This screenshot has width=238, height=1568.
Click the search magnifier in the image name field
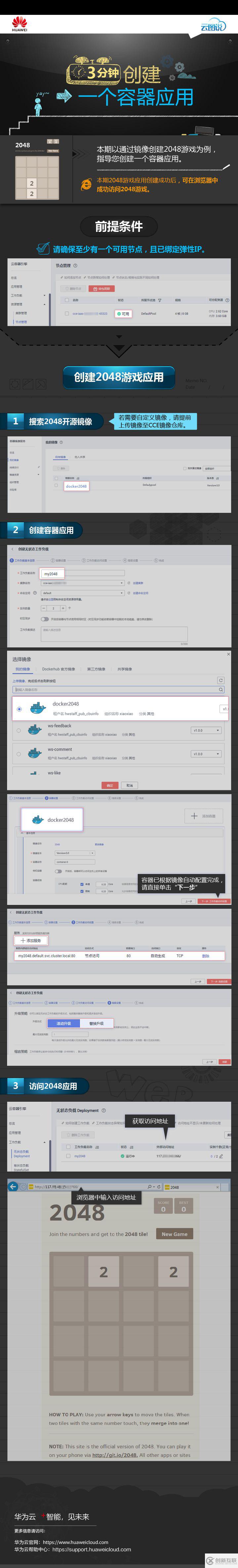click(221, 689)
